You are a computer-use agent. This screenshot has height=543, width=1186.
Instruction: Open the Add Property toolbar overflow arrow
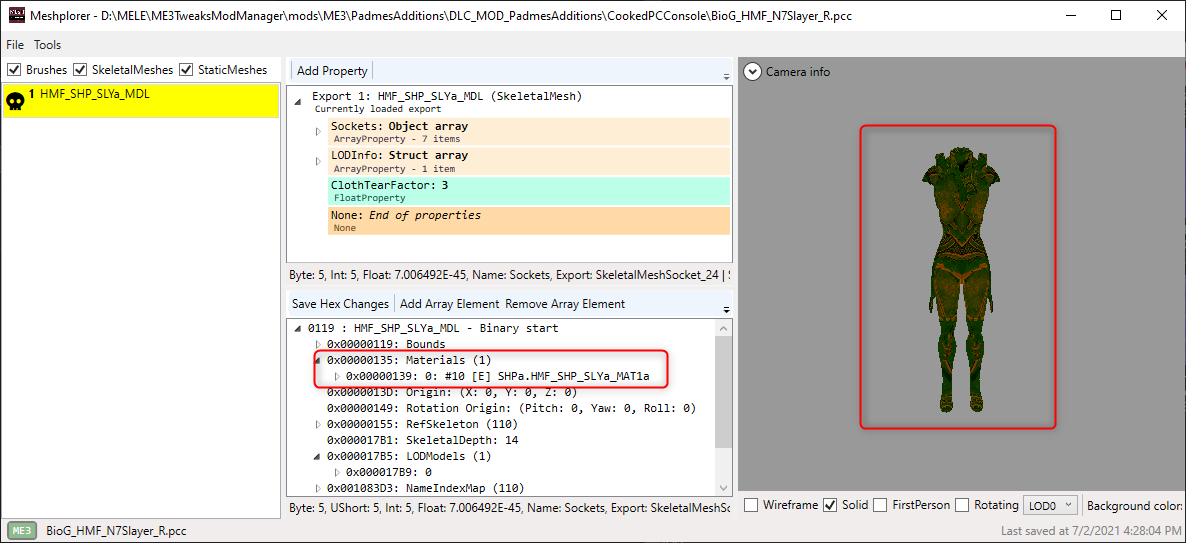725,77
